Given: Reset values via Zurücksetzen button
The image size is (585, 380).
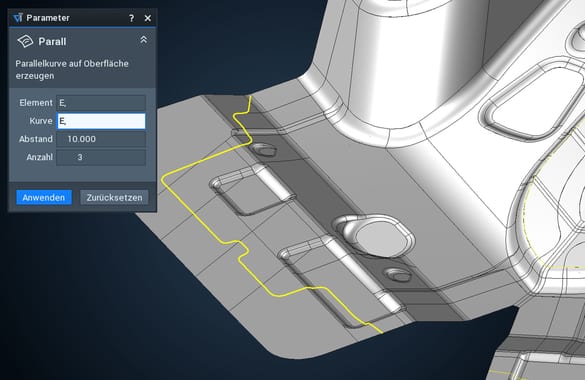Looking at the screenshot, I should tap(114, 197).
